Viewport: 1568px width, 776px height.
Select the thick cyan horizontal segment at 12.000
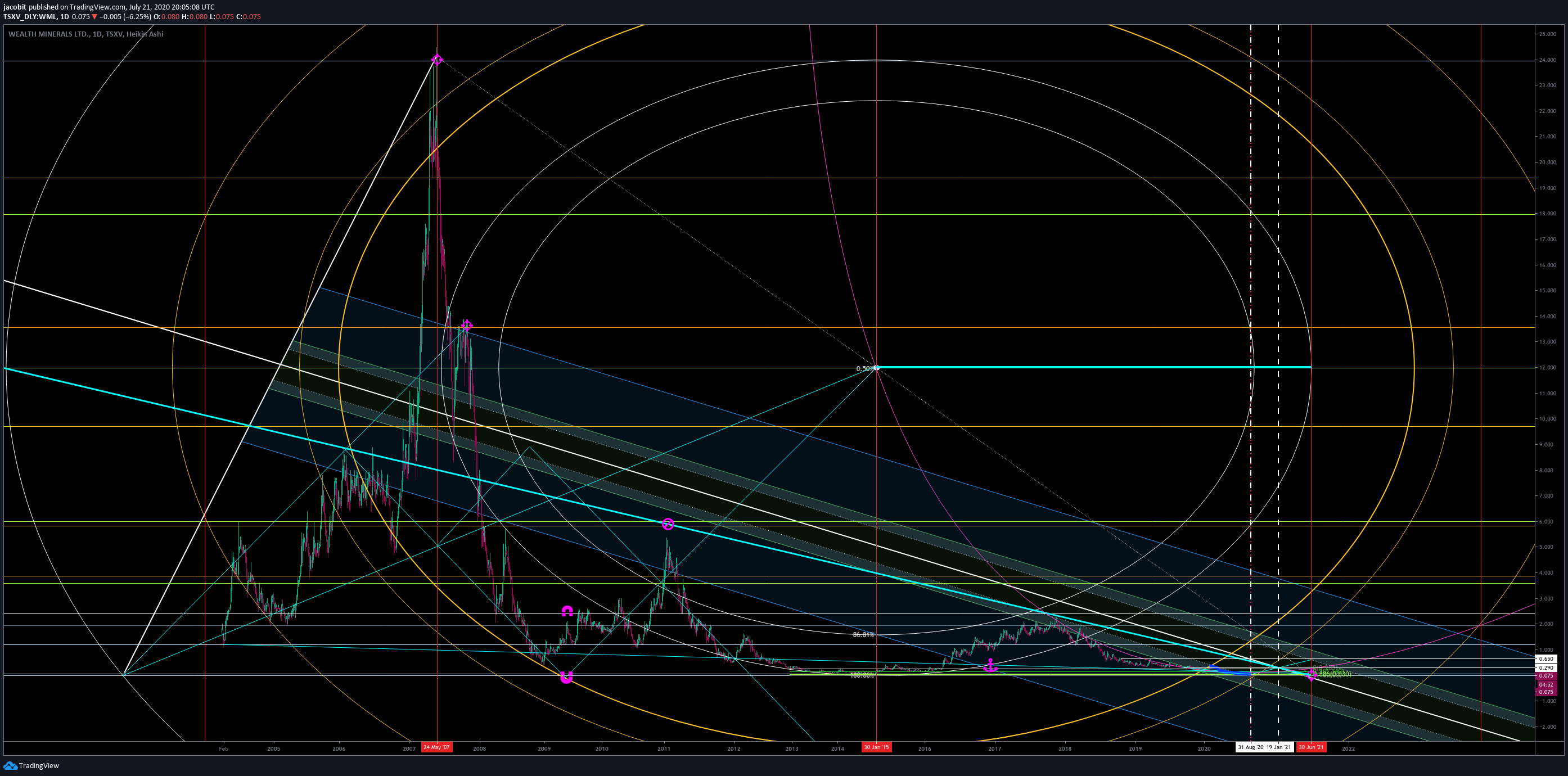(1094, 367)
